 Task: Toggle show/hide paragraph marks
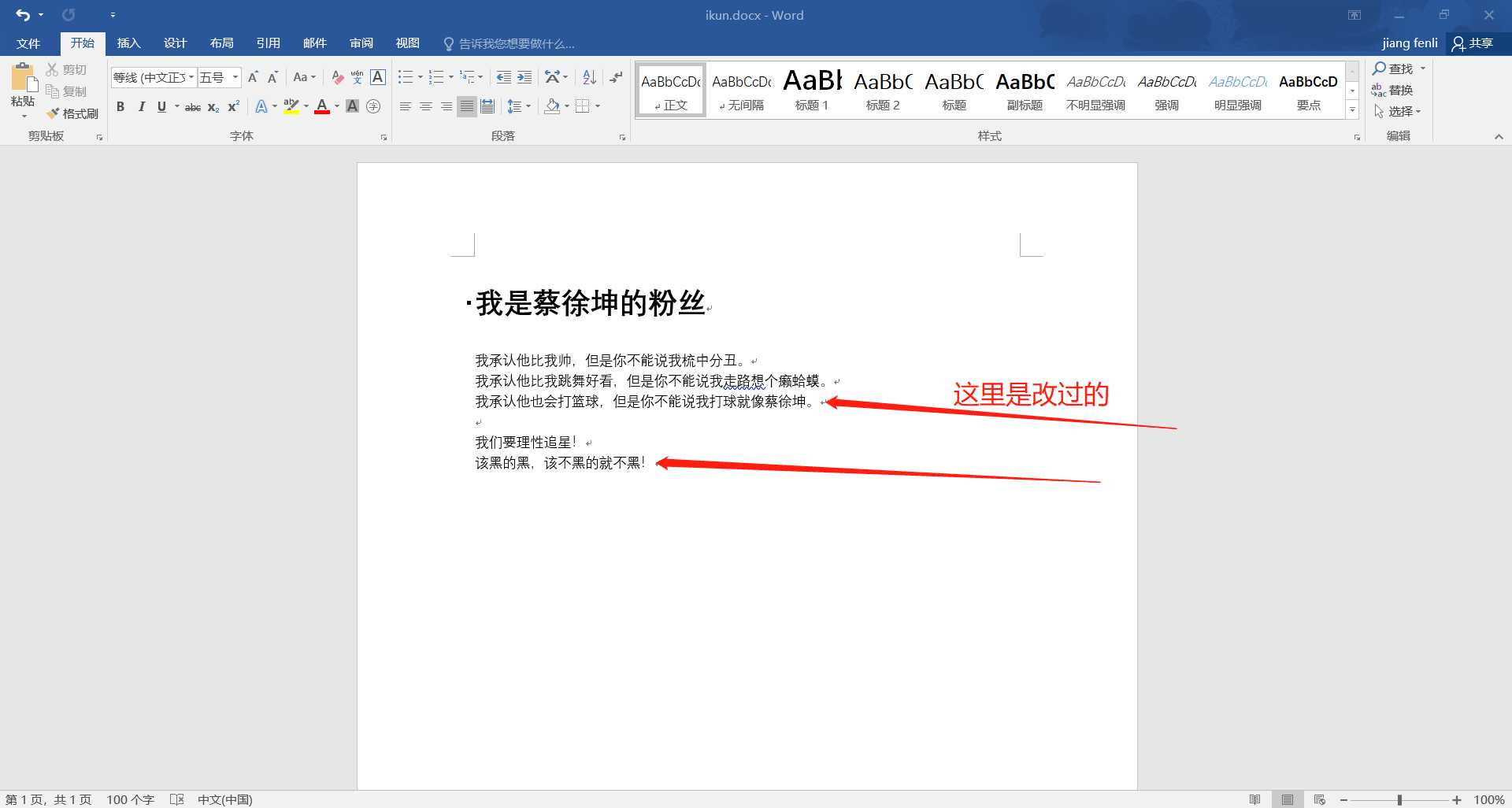617,77
